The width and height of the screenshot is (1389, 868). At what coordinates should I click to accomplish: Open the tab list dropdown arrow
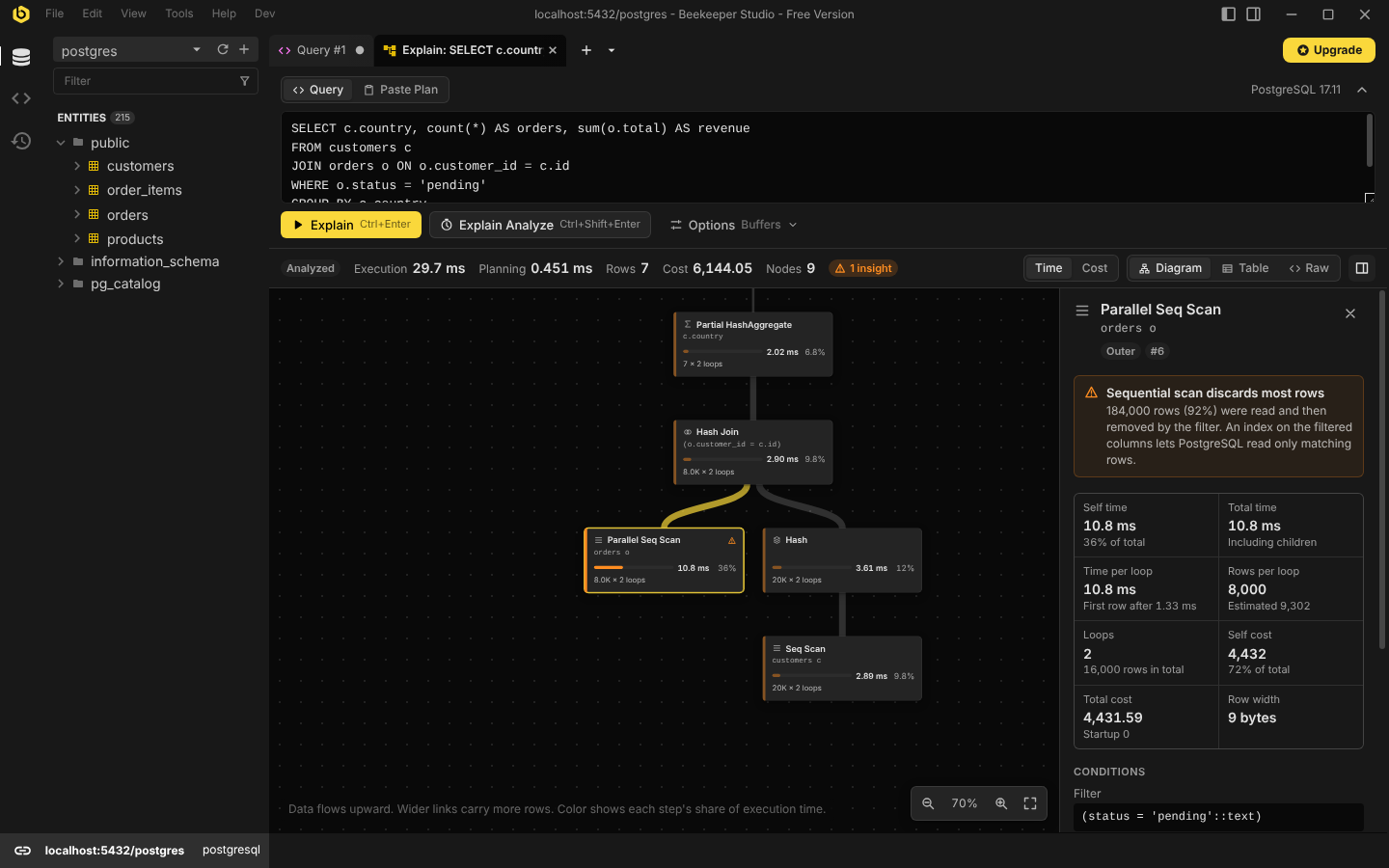(x=612, y=50)
